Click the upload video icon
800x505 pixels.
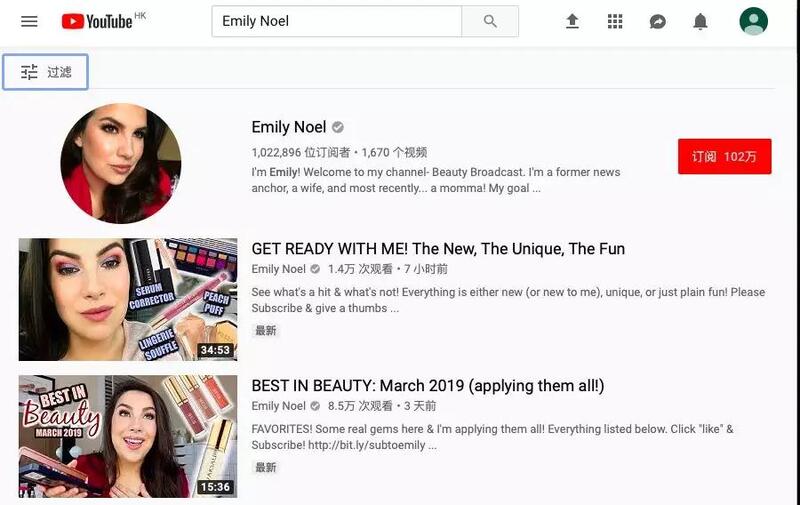(572, 21)
